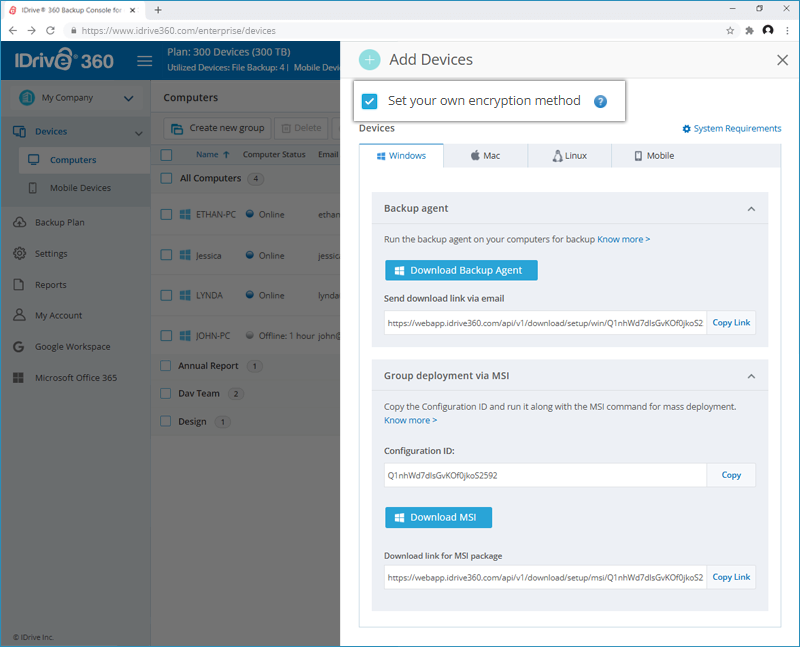Open the My Company dropdown
Image resolution: width=800 pixels, height=647 pixels.
(x=77, y=98)
